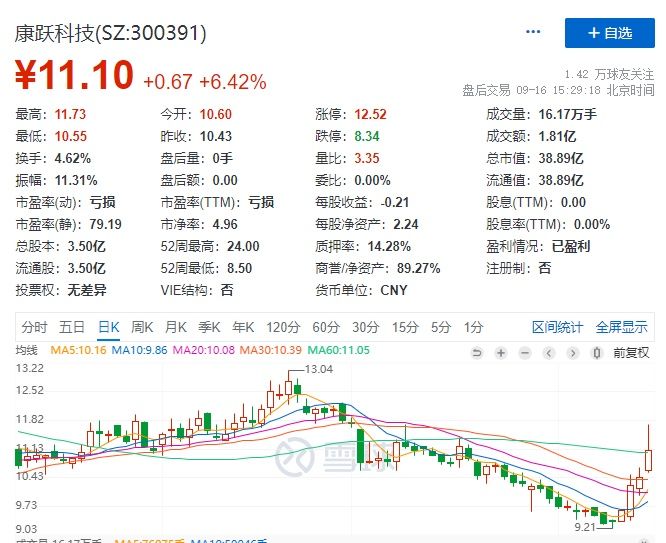Select the 月K chart tab
This screenshot has height=543, width=666.
click(x=176, y=327)
